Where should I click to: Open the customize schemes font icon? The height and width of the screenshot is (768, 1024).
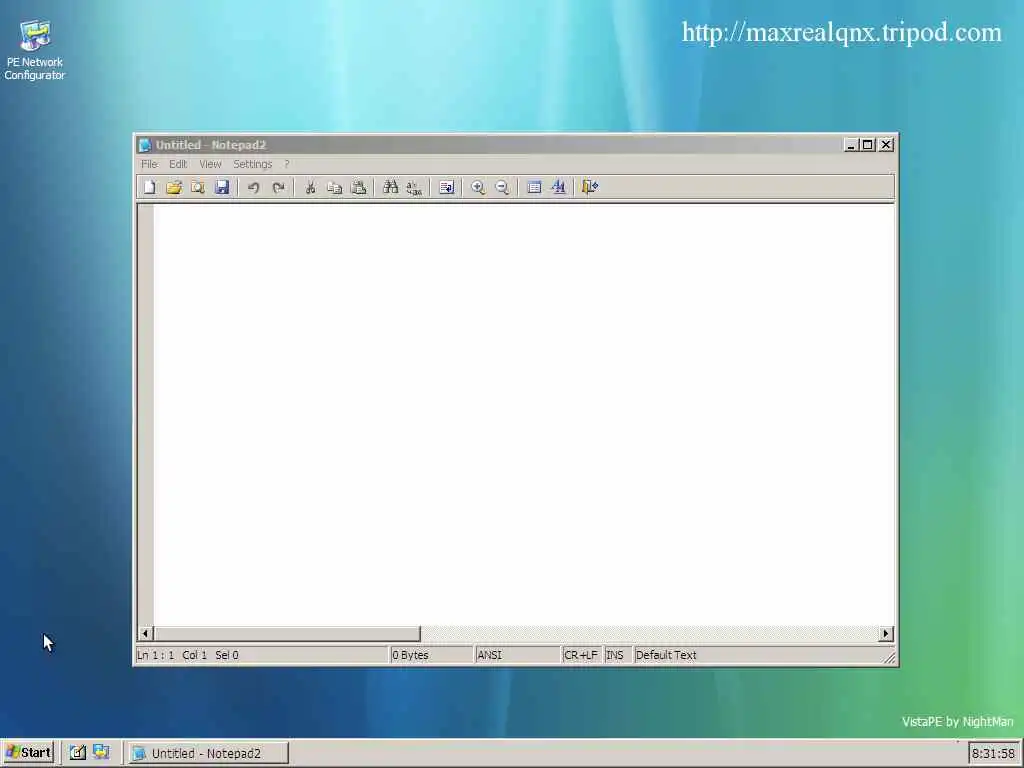pos(558,187)
